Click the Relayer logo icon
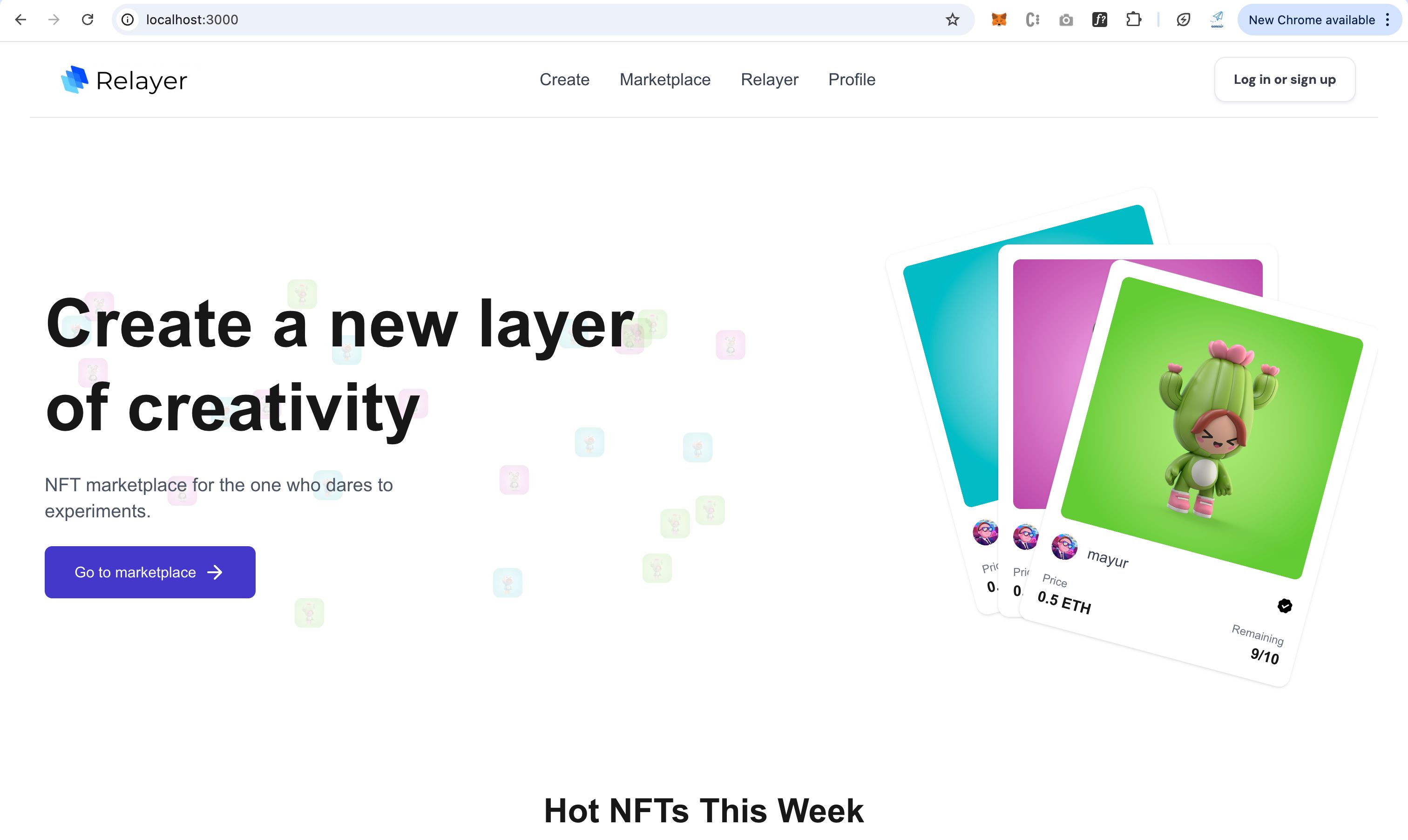1408x840 pixels. coord(74,79)
